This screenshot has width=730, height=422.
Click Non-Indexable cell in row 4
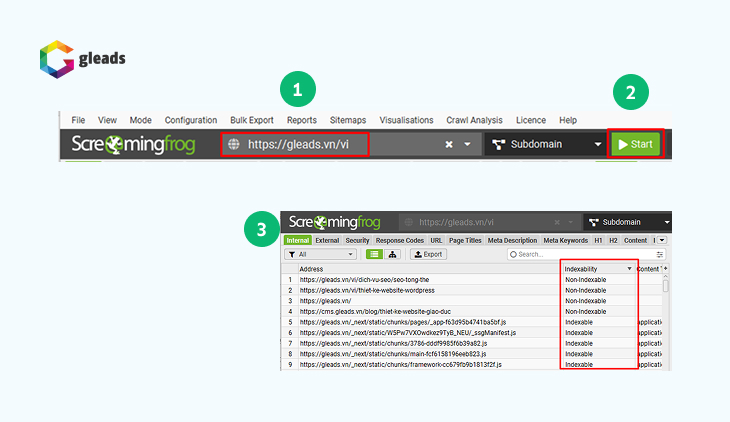(x=586, y=312)
